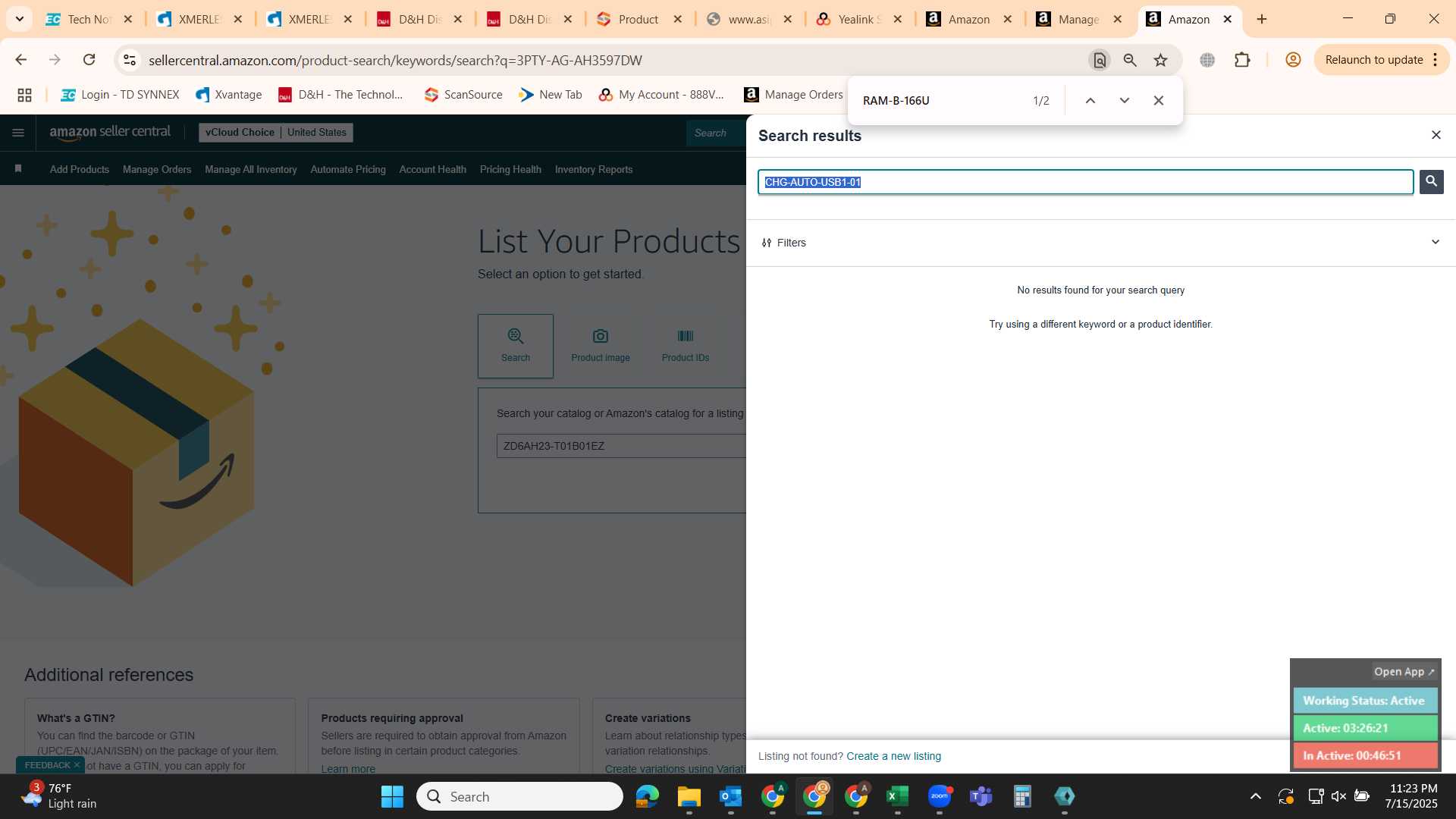
Task: Click the RAM-B-166U find text field
Action: [940, 100]
